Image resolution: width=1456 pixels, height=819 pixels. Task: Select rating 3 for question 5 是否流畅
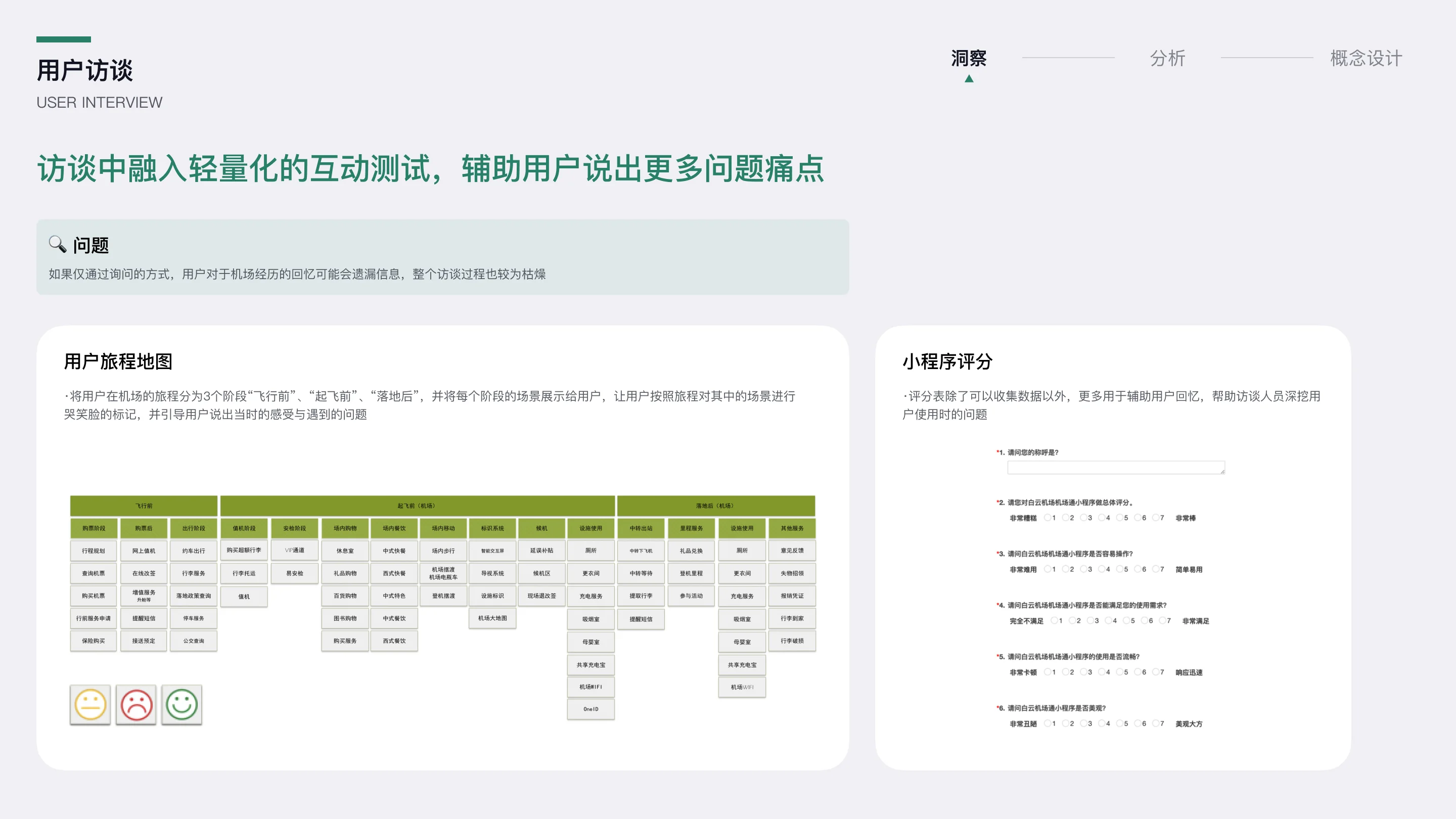coord(1083,672)
